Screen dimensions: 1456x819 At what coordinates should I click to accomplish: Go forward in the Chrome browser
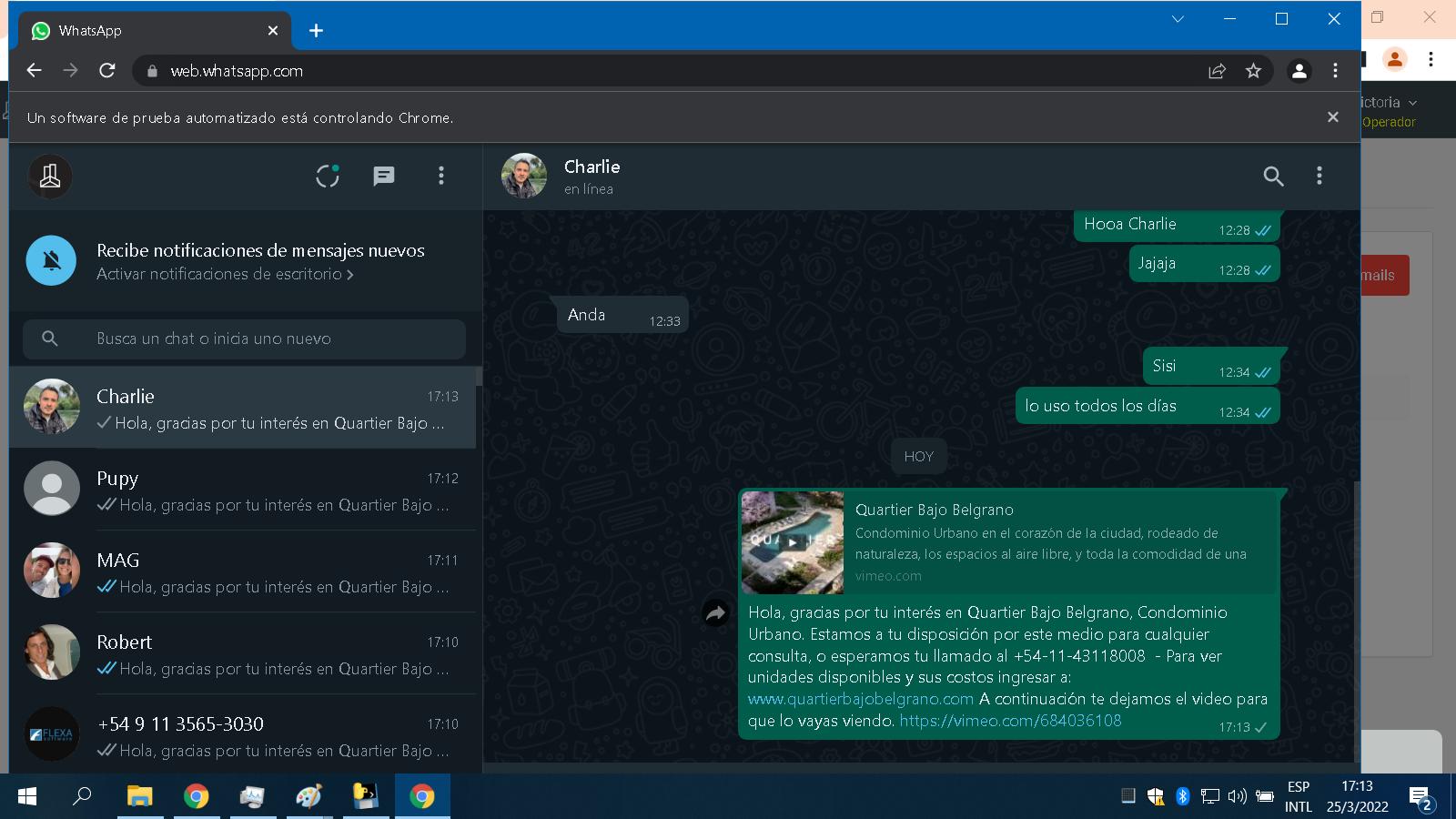(70, 71)
